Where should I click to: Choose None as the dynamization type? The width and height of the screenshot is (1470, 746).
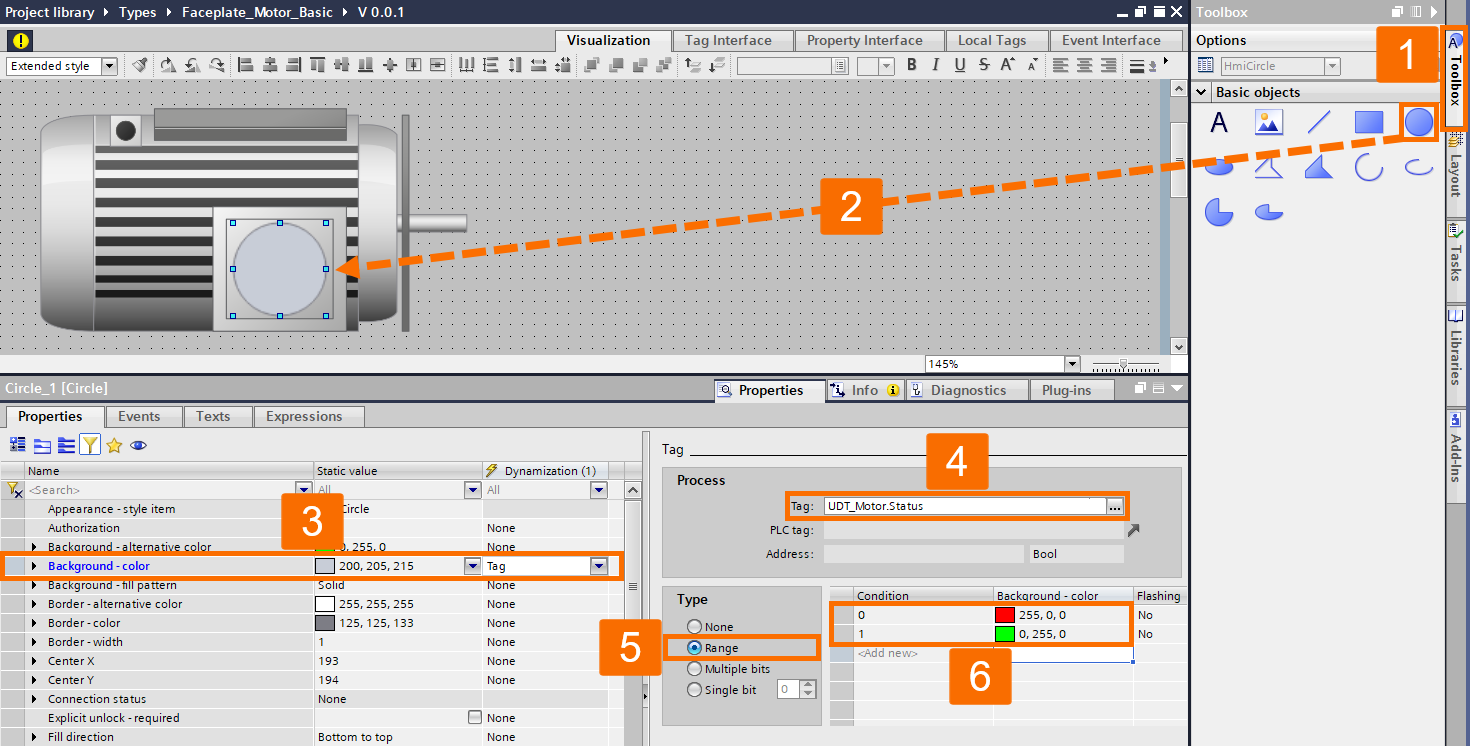point(694,627)
